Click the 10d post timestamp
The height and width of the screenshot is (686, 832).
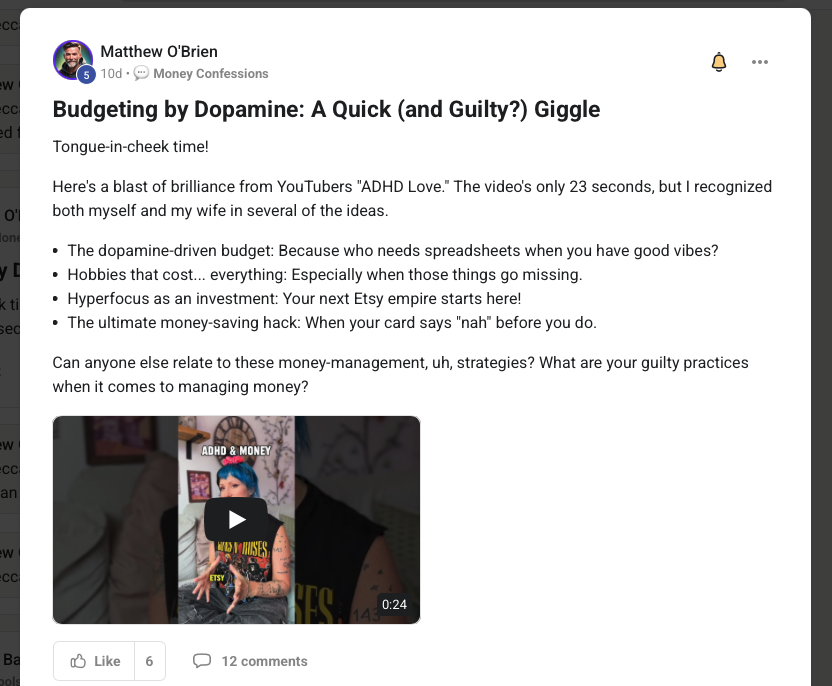tap(111, 74)
